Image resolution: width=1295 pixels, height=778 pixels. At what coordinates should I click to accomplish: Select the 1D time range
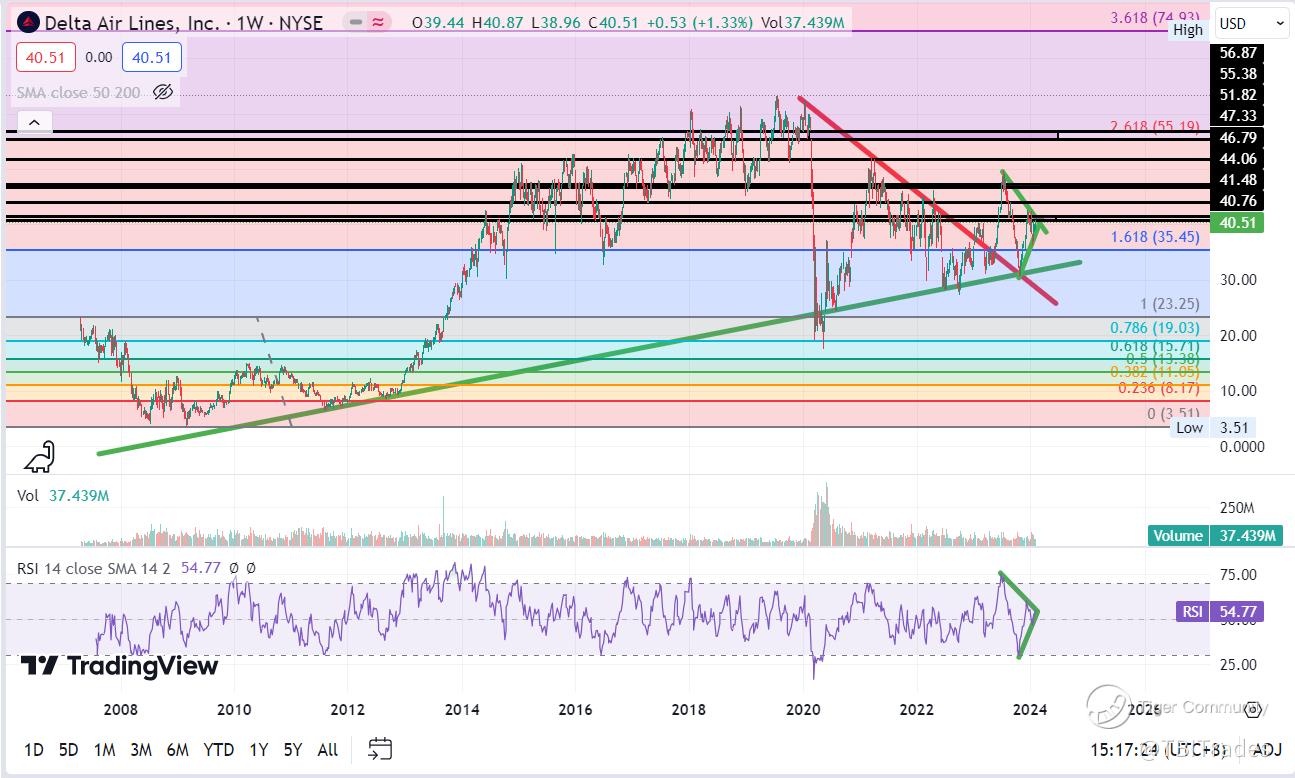34,749
